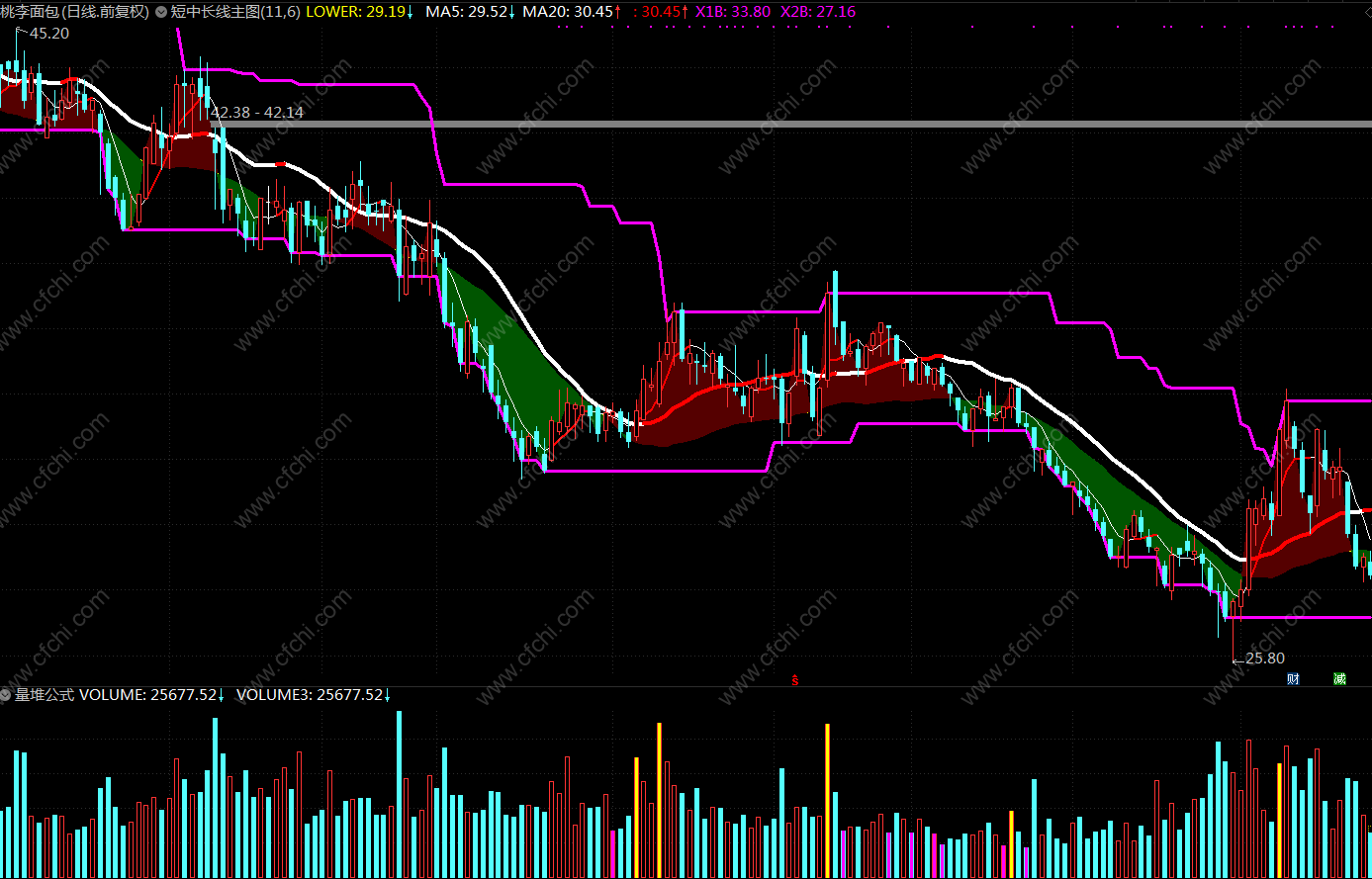Click the X1B: 33.80 indicator value
This screenshot has width=1372, height=879.
[x=733, y=12]
